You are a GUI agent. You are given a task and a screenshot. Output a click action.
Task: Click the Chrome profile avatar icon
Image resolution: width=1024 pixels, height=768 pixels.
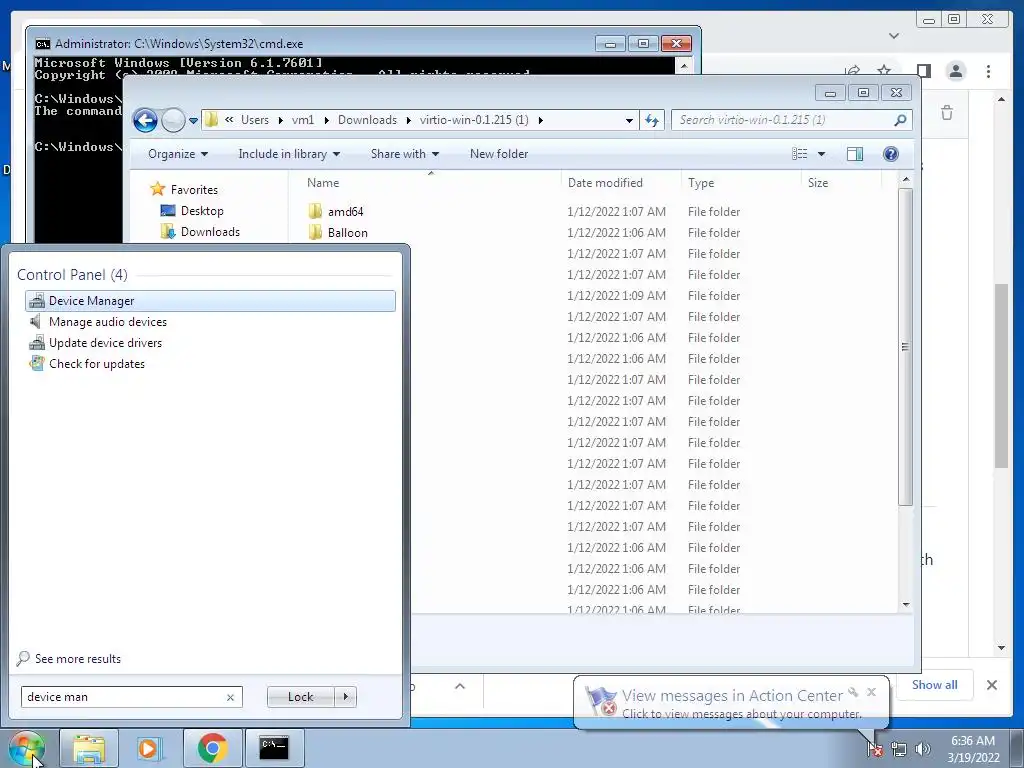click(955, 71)
